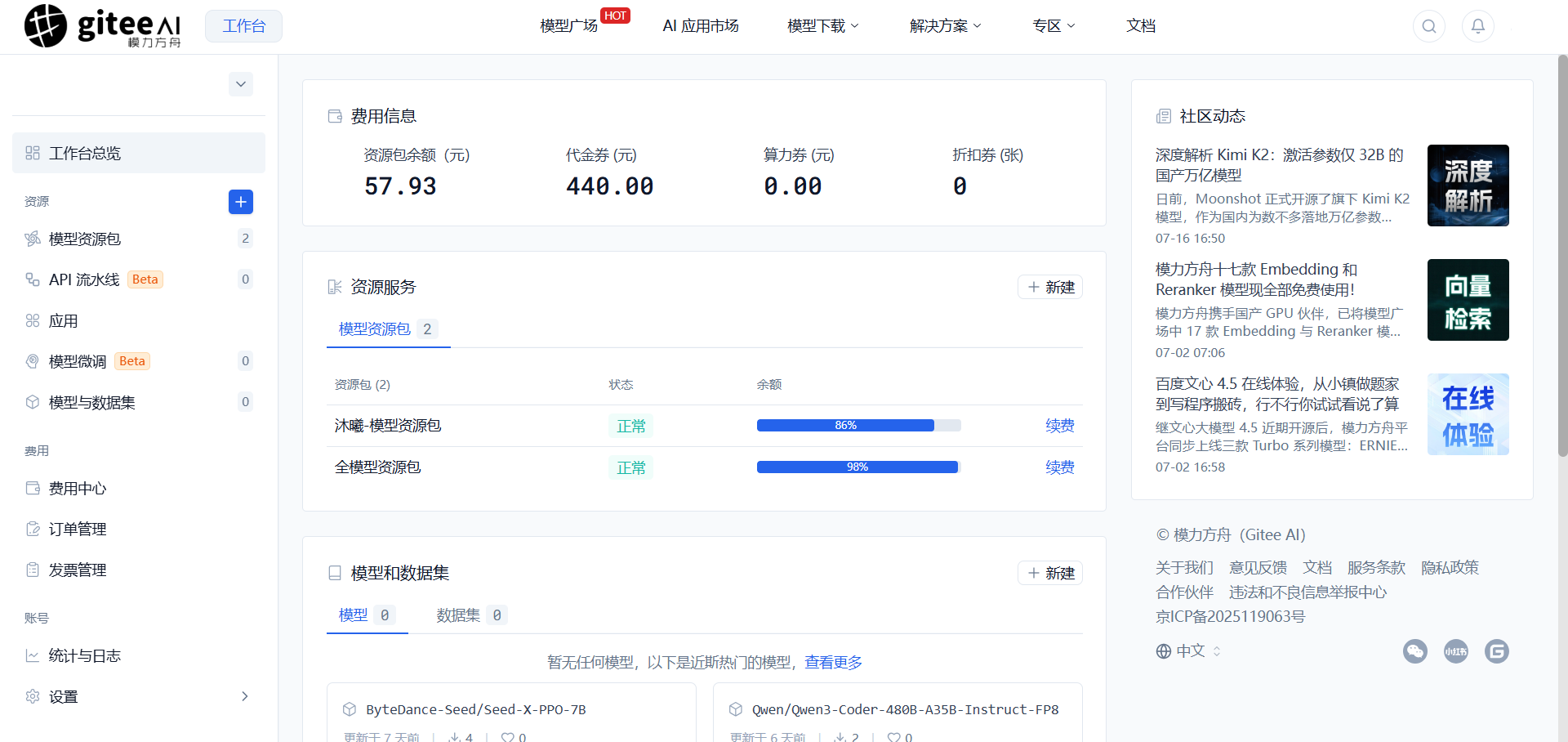
Task: Expand the 模型下载 dropdown menu
Action: coord(823,26)
